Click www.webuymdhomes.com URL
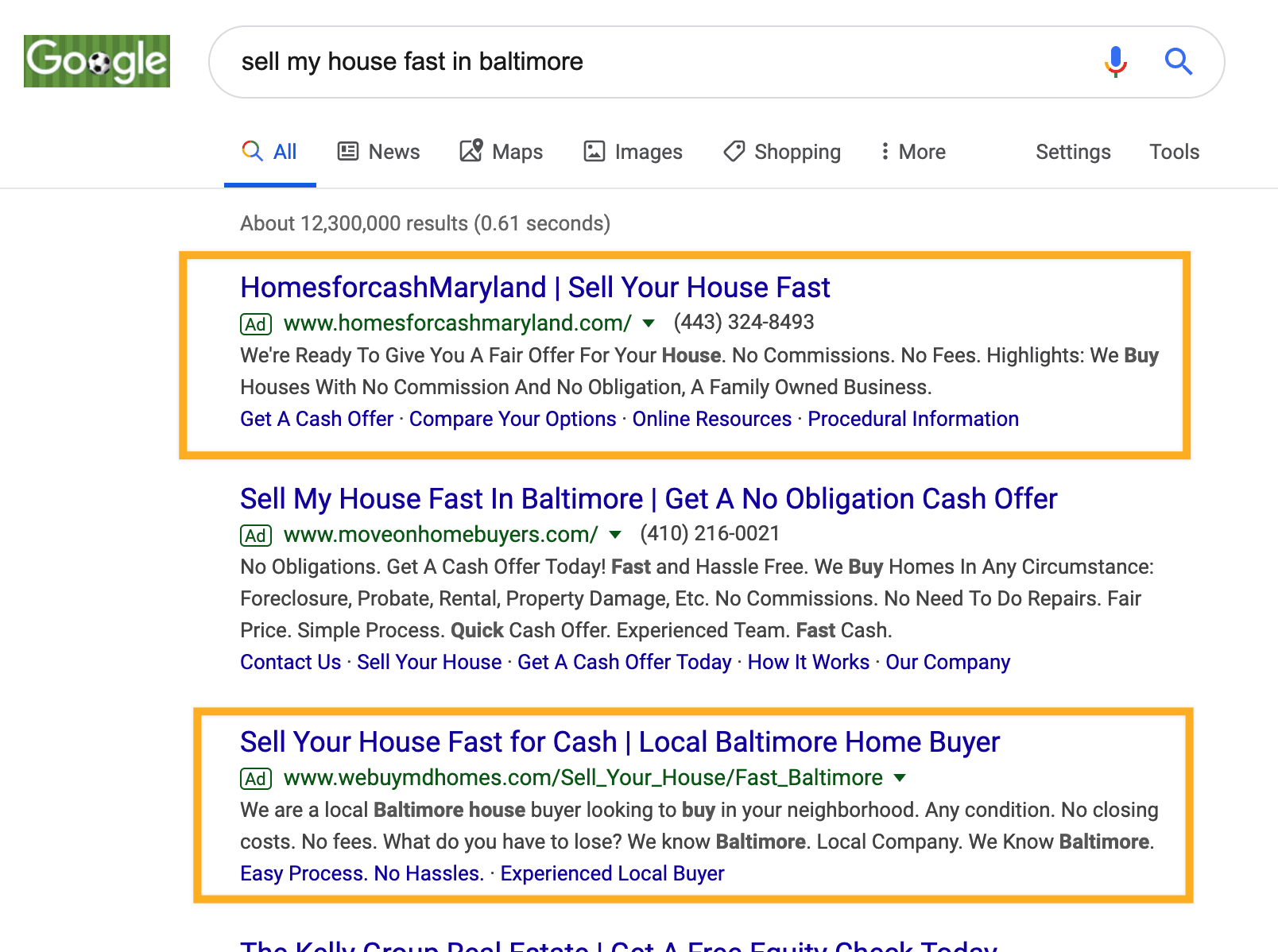Viewport: 1278px width, 952px height. tap(583, 778)
